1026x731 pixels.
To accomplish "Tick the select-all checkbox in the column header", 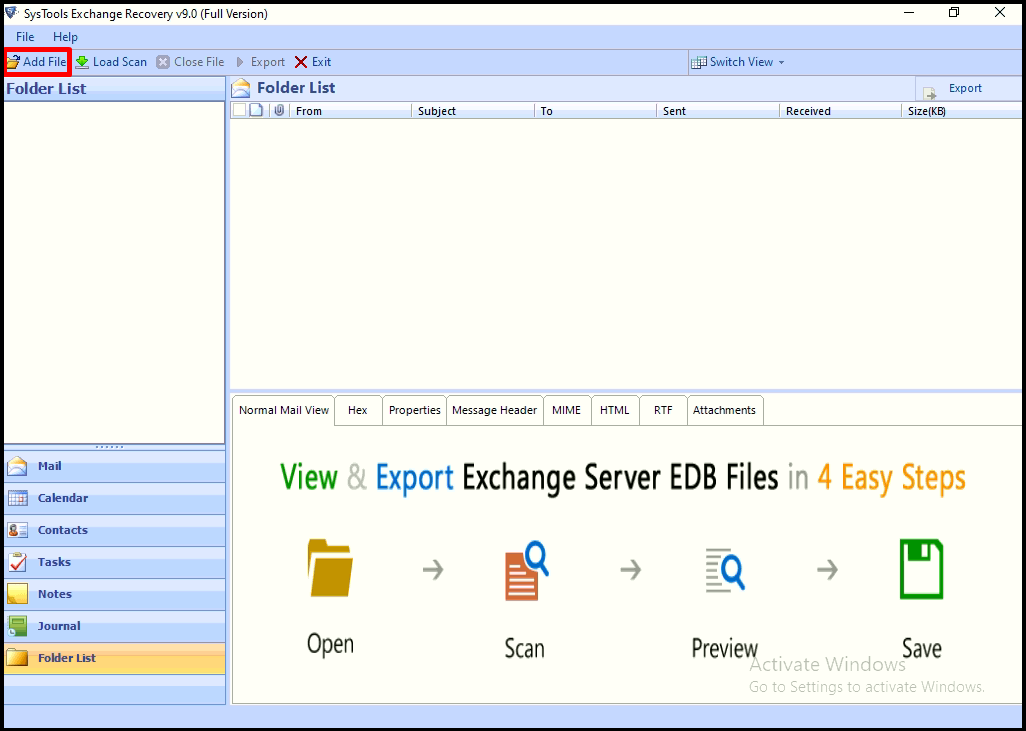I will click(239, 111).
